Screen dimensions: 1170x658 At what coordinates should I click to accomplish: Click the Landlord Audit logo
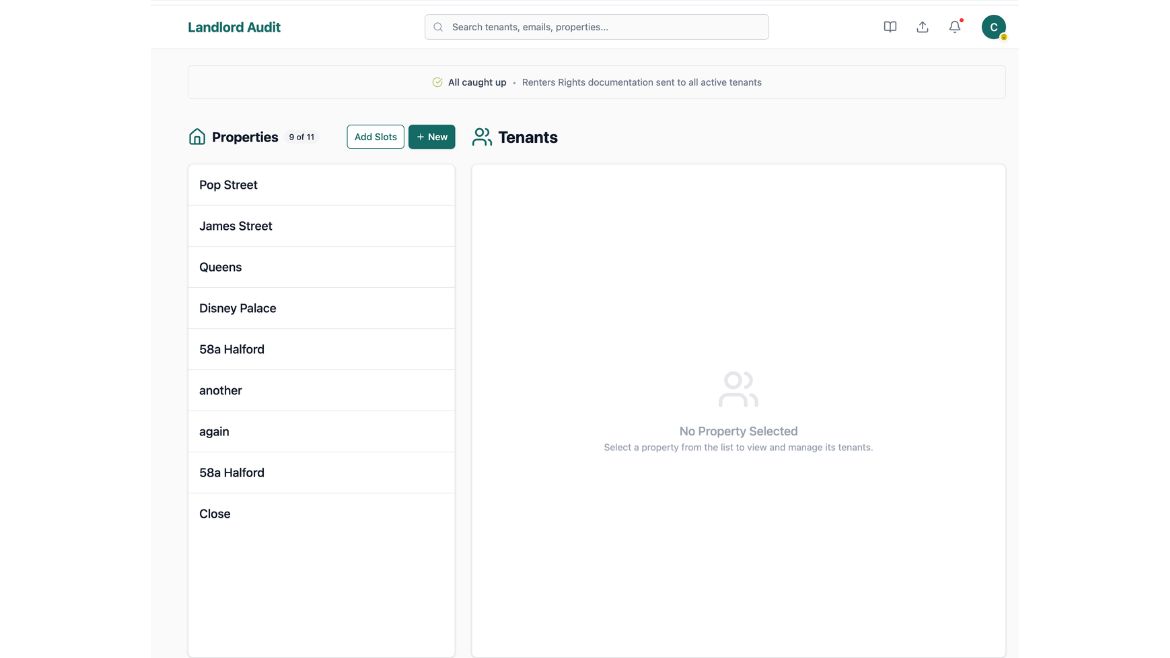pyautogui.click(x=234, y=27)
